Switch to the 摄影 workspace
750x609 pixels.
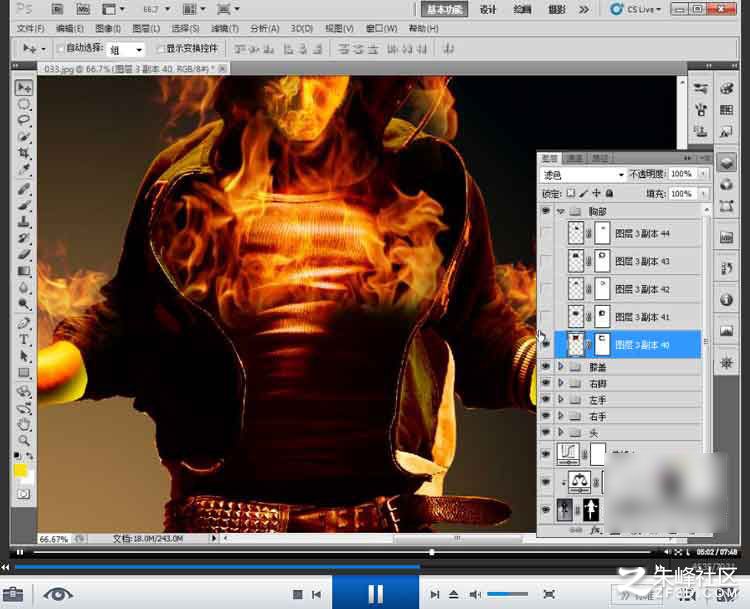coord(556,10)
